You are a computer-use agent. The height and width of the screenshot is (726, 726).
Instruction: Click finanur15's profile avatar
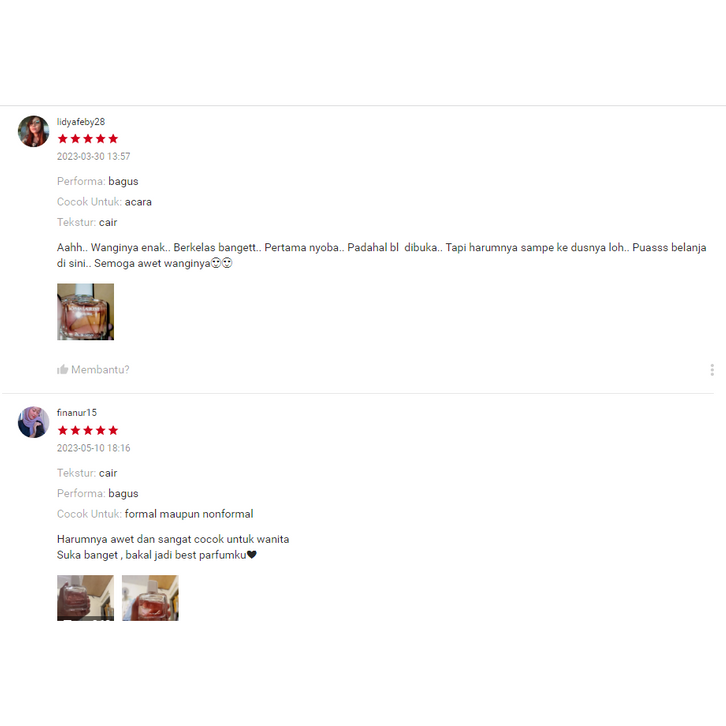click(x=33, y=422)
